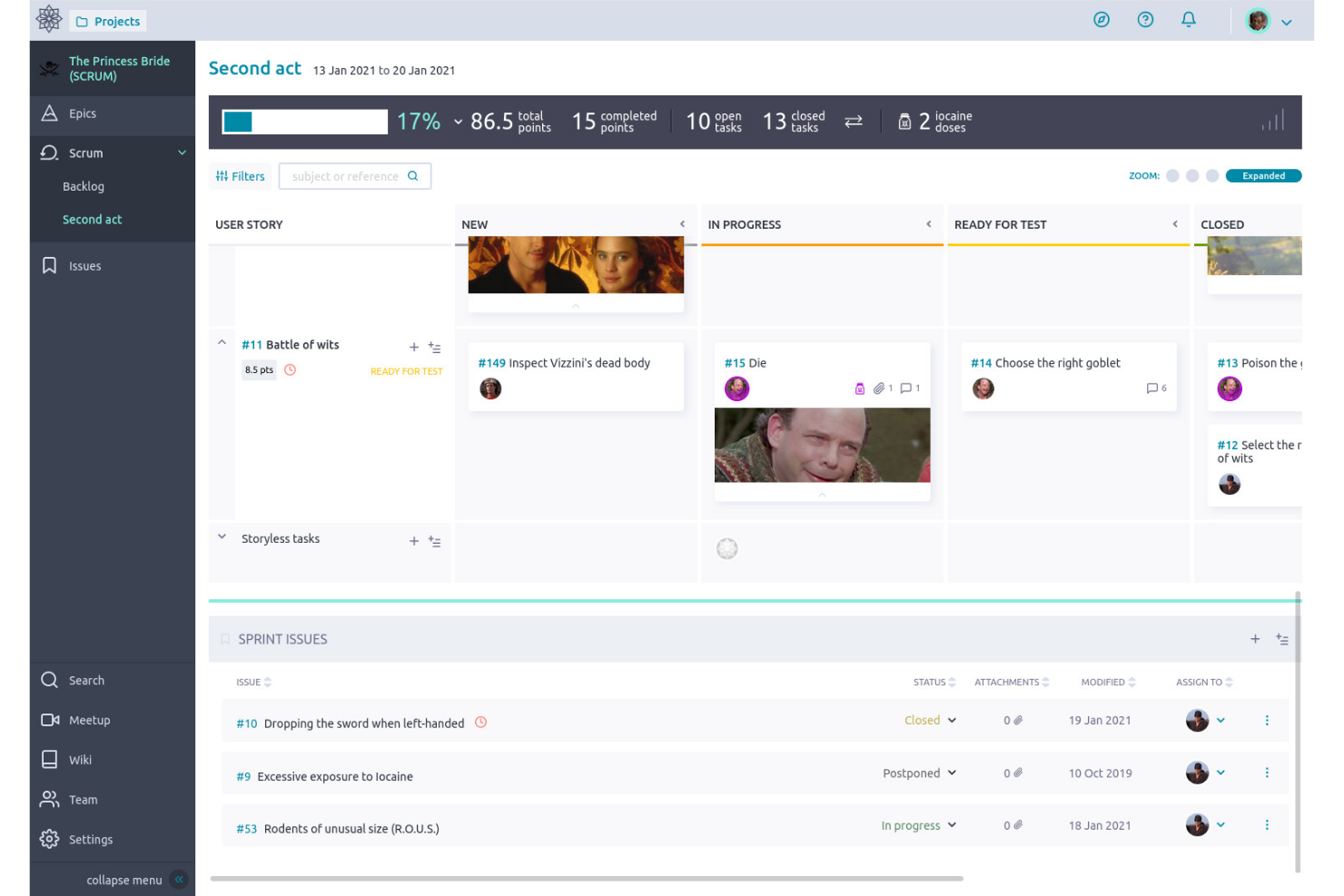Expand the Storyless tasks row
The image size is (1344, 896).
pos(222,537)
